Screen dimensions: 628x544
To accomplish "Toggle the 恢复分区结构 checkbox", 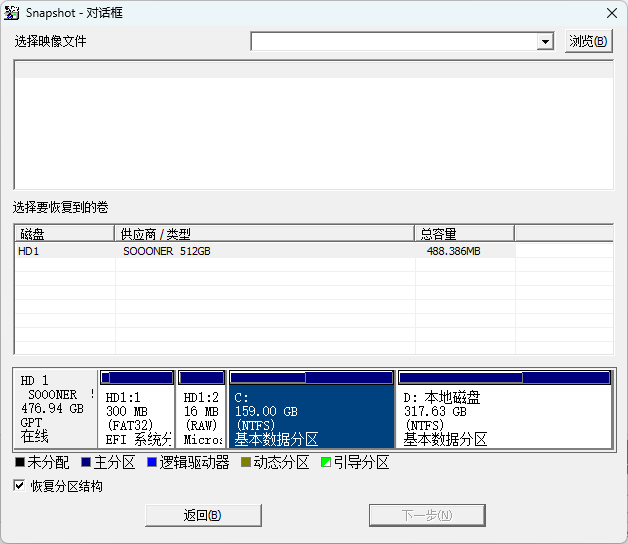I will [x=20, y=486].
